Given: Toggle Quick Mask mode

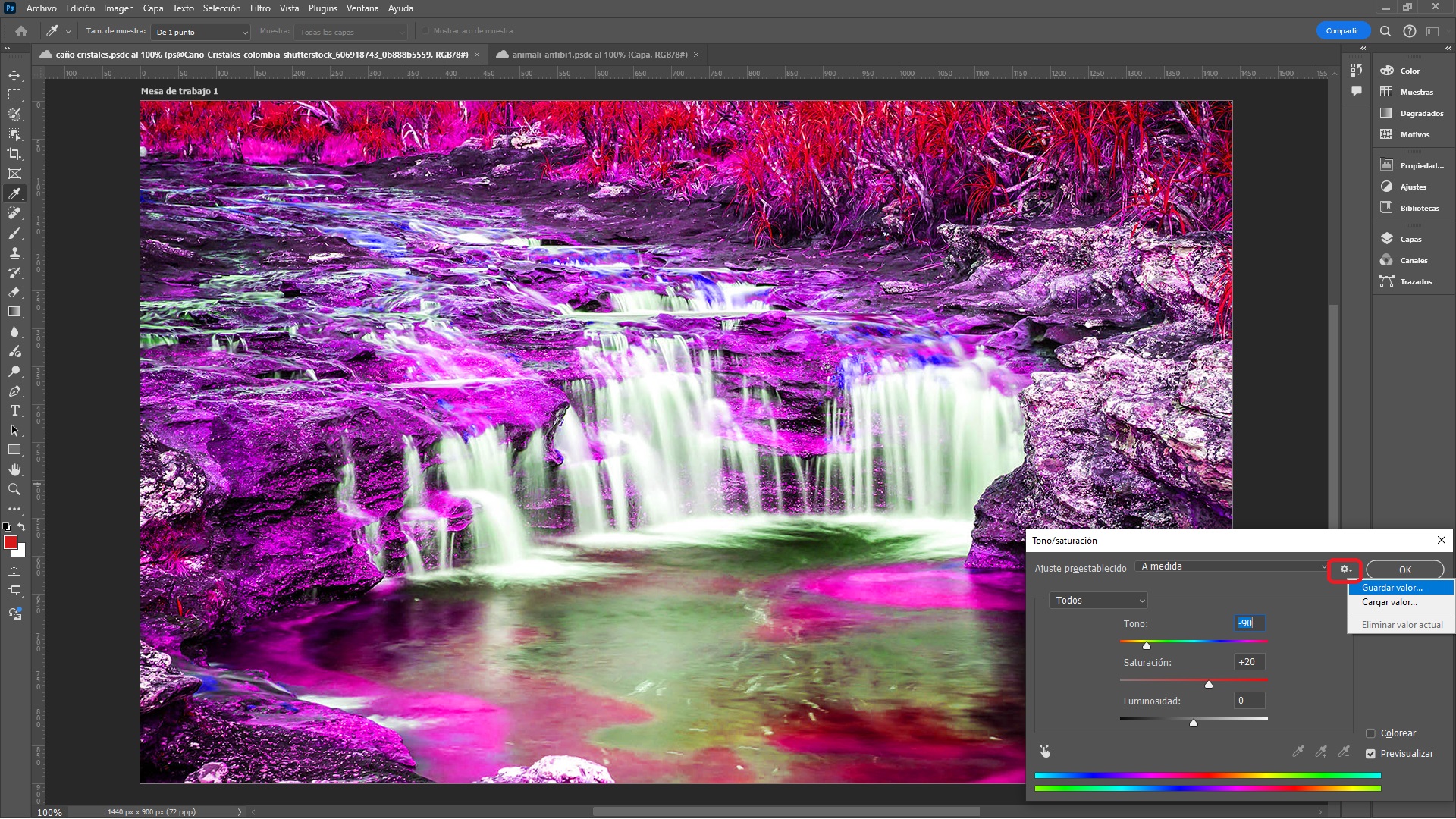Looking at the screenshot, I should click(x=14, y=571).
